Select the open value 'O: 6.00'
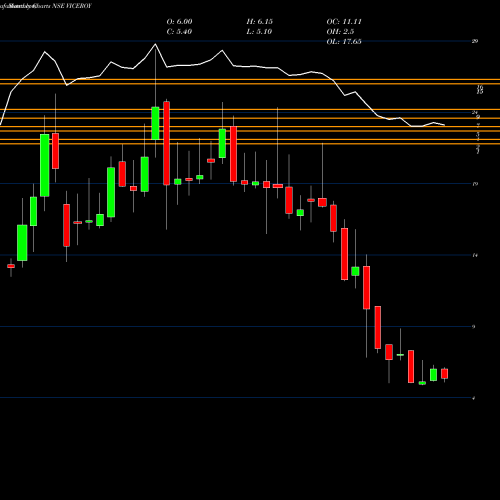The image size is (500, 500). click(179, 21)
